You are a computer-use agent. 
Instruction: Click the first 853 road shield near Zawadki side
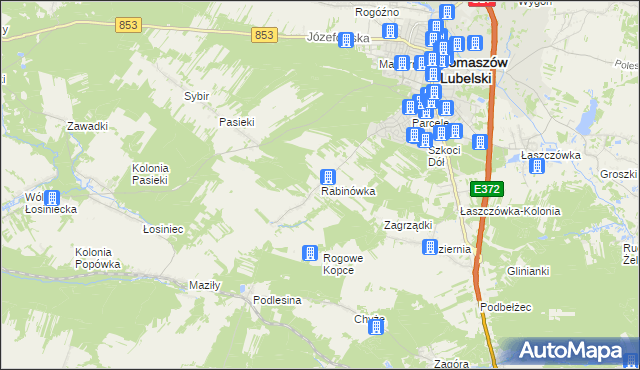(x=128, y=25)
